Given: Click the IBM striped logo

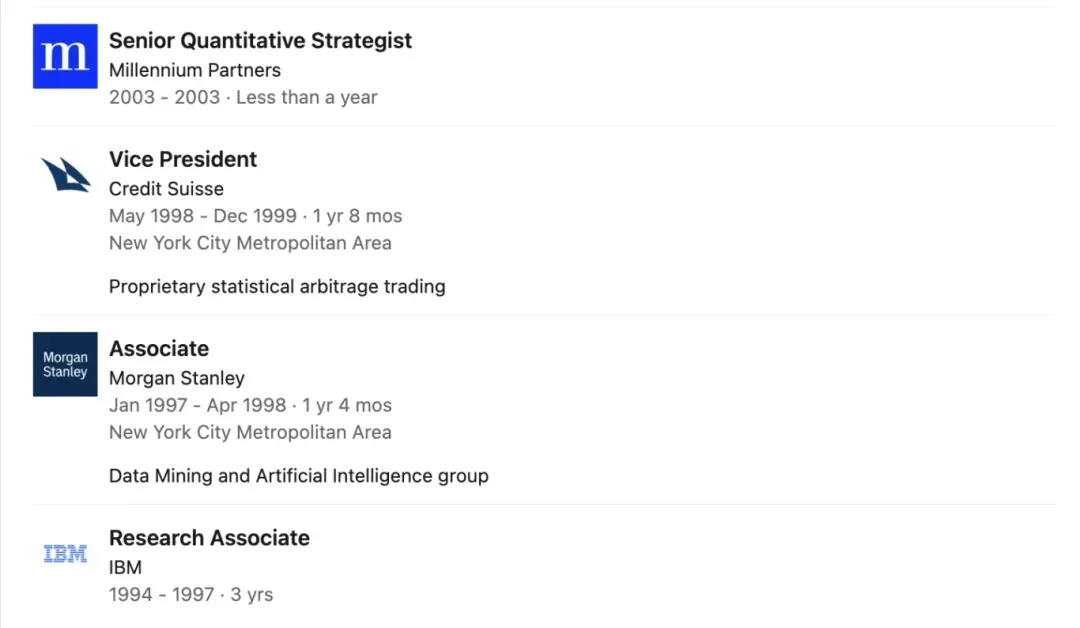Looking at the screenshot, I should [65, 553].
